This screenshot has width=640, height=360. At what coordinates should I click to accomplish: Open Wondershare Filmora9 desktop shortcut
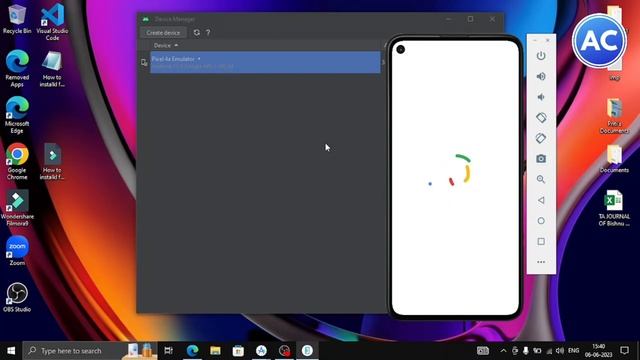(17, 208)
